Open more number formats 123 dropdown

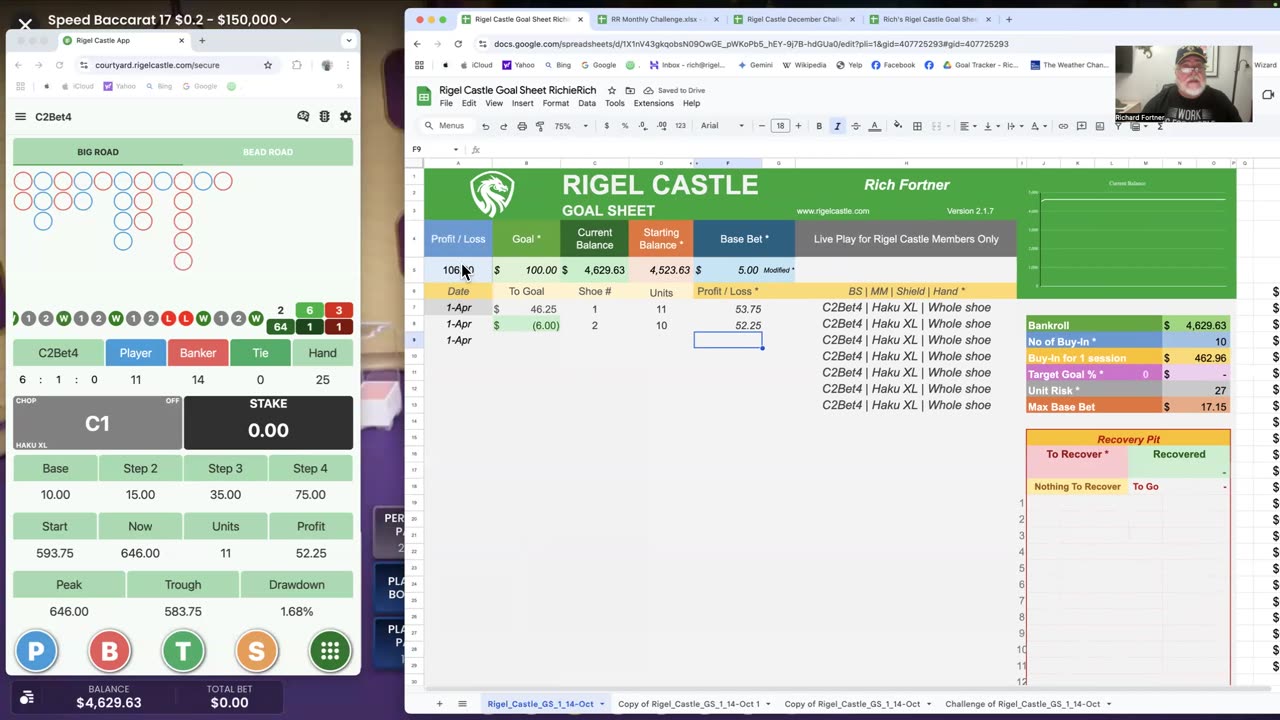pos(680,126)
